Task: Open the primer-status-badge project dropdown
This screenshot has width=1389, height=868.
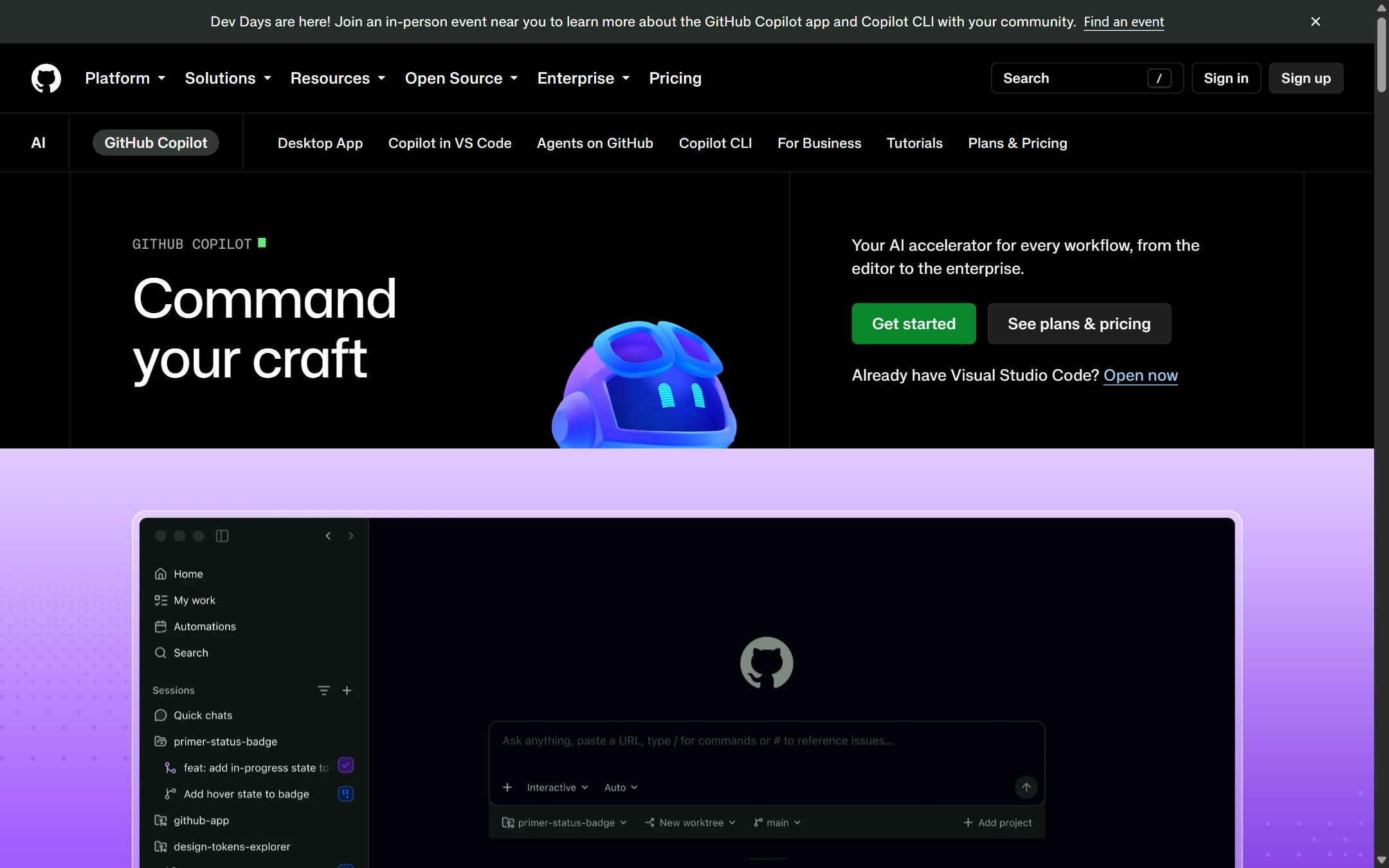Action: click(x=564, y=822)
